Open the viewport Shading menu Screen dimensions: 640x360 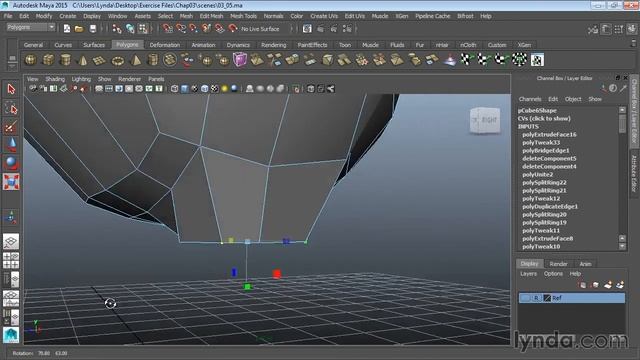[x=55, y=79]
